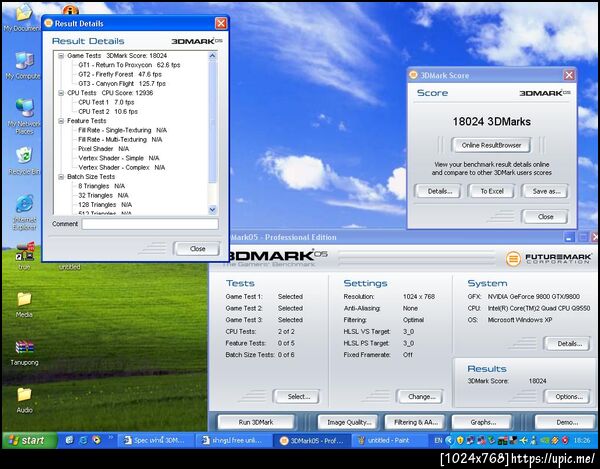
Task: Click the Futuremark Corporation logo icon
Action: (513, 259)
